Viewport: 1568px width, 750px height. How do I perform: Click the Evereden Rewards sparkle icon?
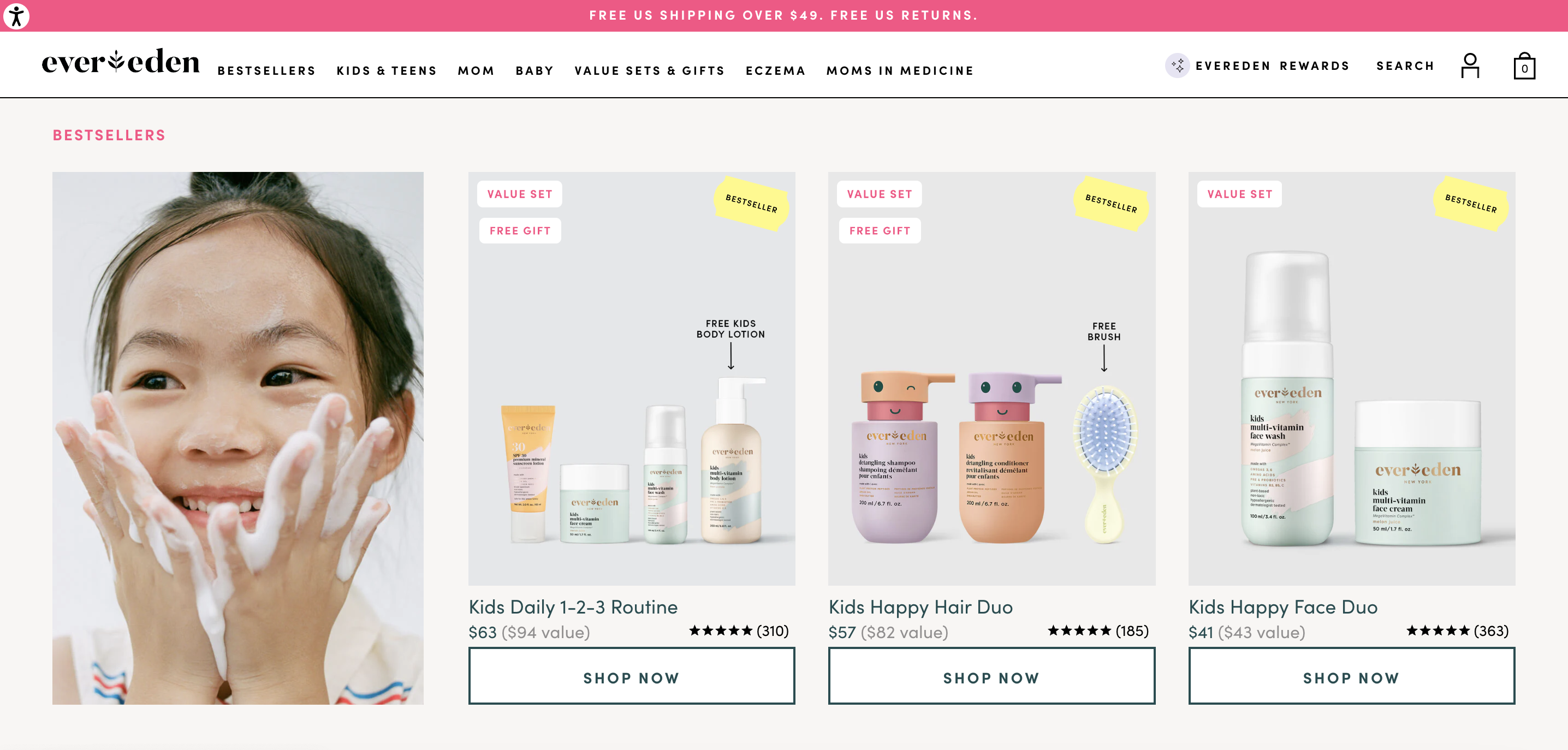(1177, 65)
